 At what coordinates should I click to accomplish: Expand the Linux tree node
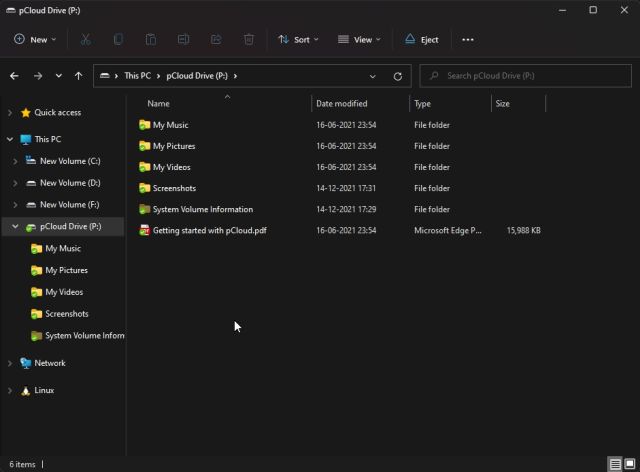[x=10, y=390]
